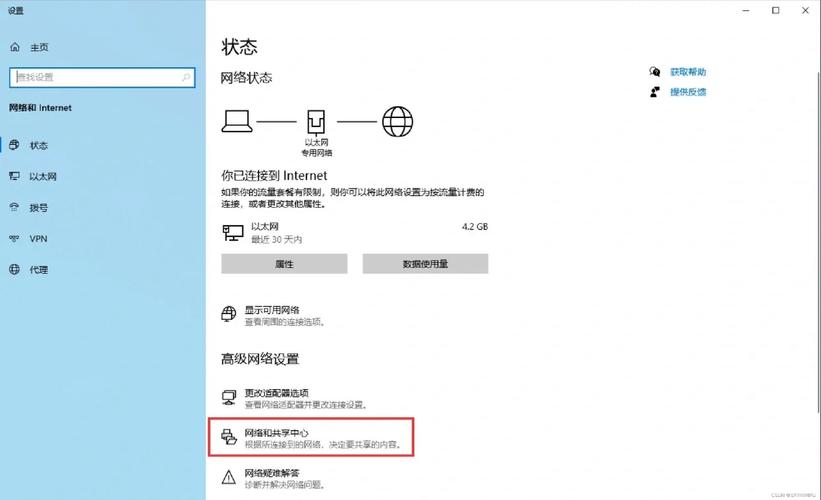Image resolution: width=821 pixels, height=500 pixels.
Task: Click the 以太网 computer icon beside 4.2 GB usage
Action: tap(233, 233)
